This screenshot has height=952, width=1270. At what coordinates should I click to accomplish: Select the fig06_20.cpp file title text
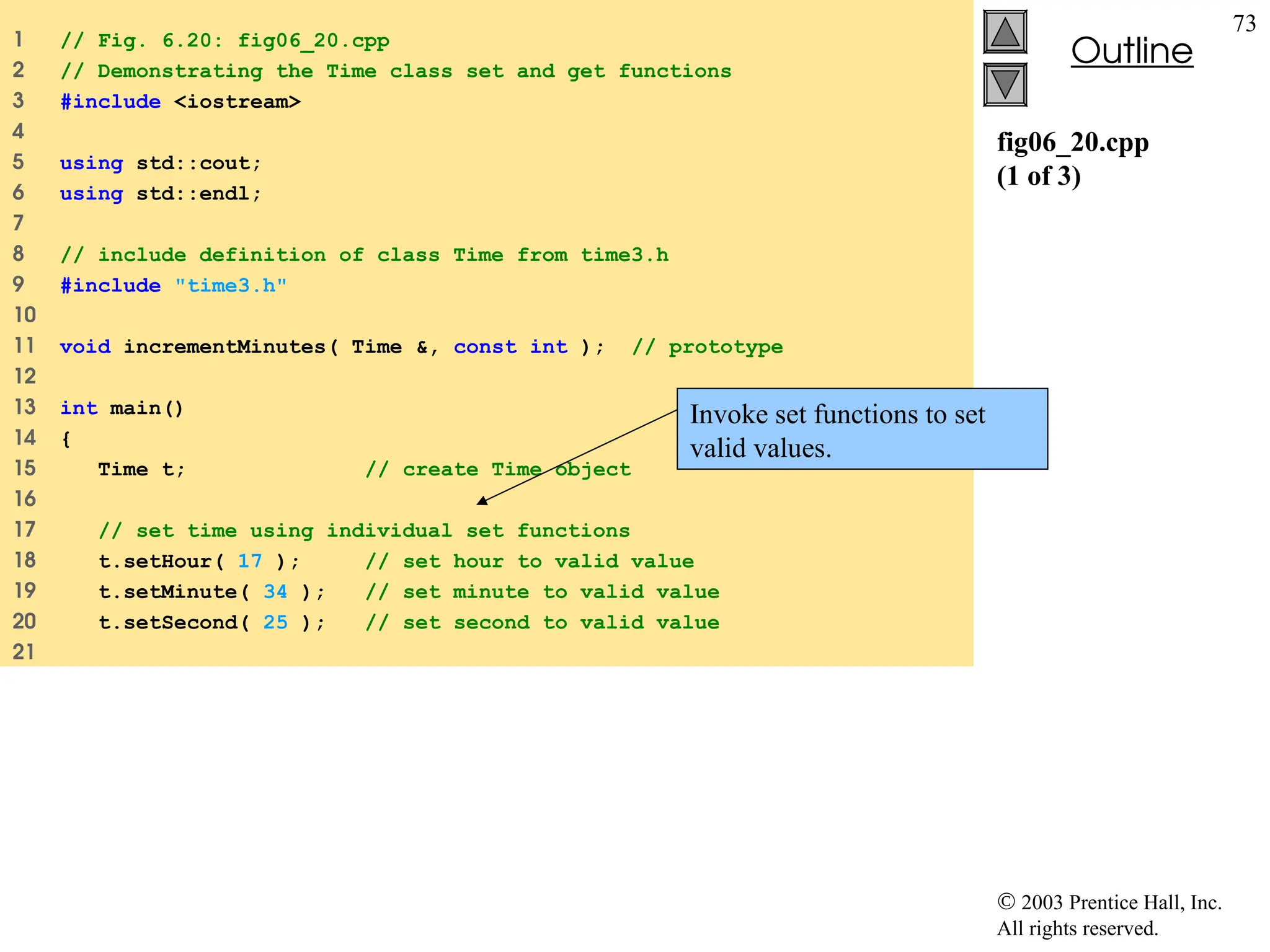(1073, 143)
